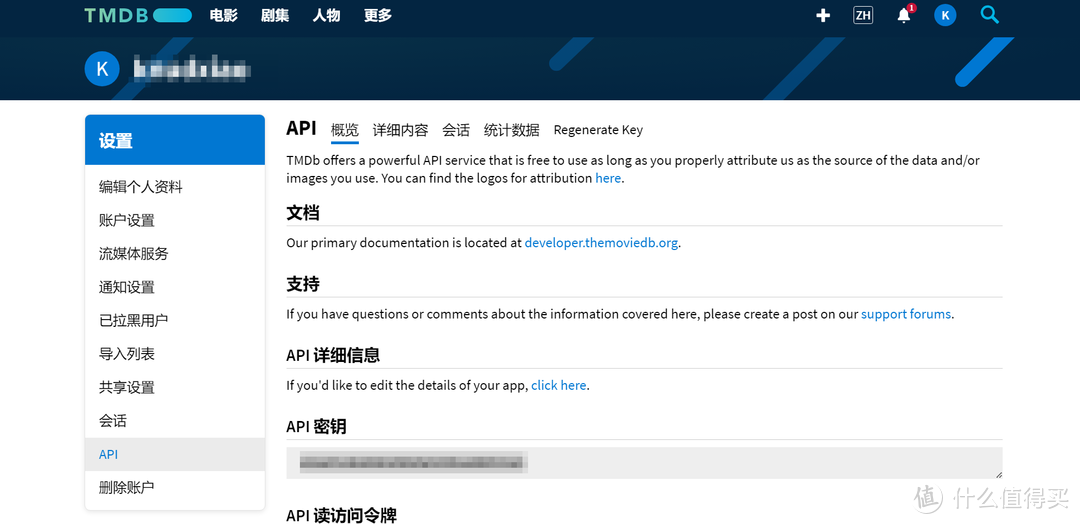This screenshot has height=524, width=1080.
Task: Click the blurred username in the header
Action: 191,70
